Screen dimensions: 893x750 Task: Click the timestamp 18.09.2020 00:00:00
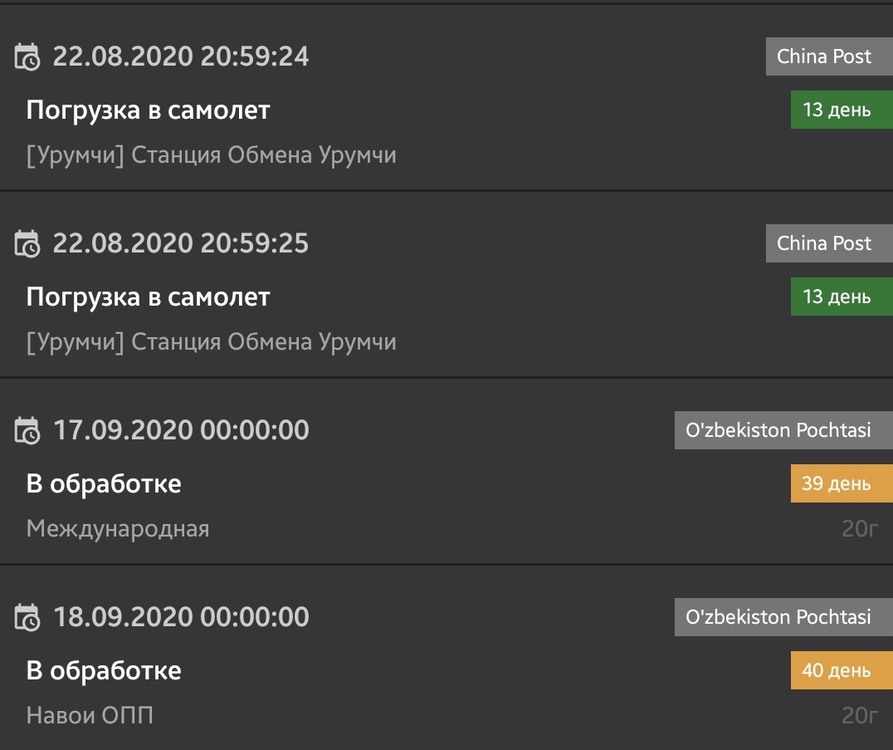pyautogui.click(x=182, y=617)
